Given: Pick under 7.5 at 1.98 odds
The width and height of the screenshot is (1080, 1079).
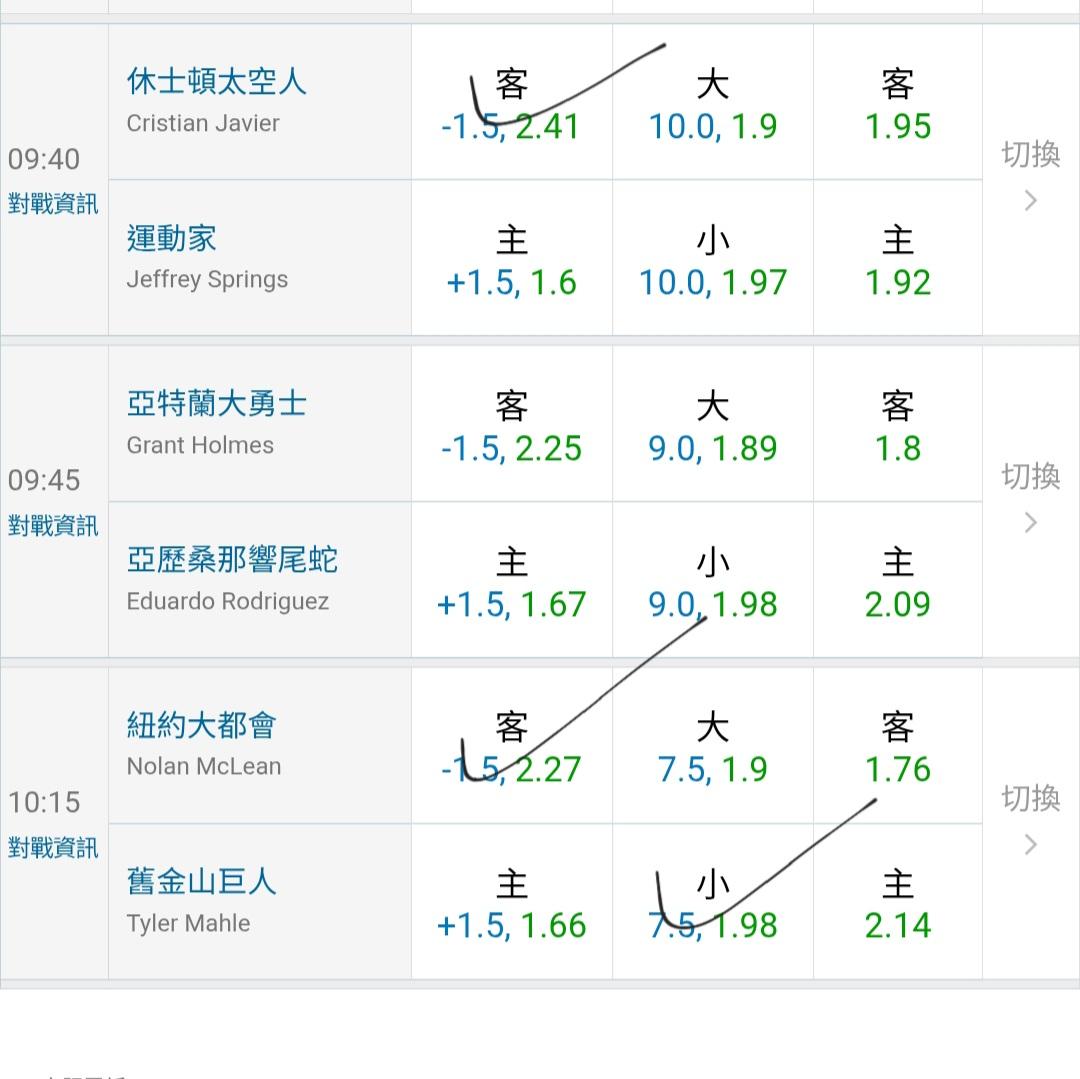Looking at the screenshot, I should point(712,903).
